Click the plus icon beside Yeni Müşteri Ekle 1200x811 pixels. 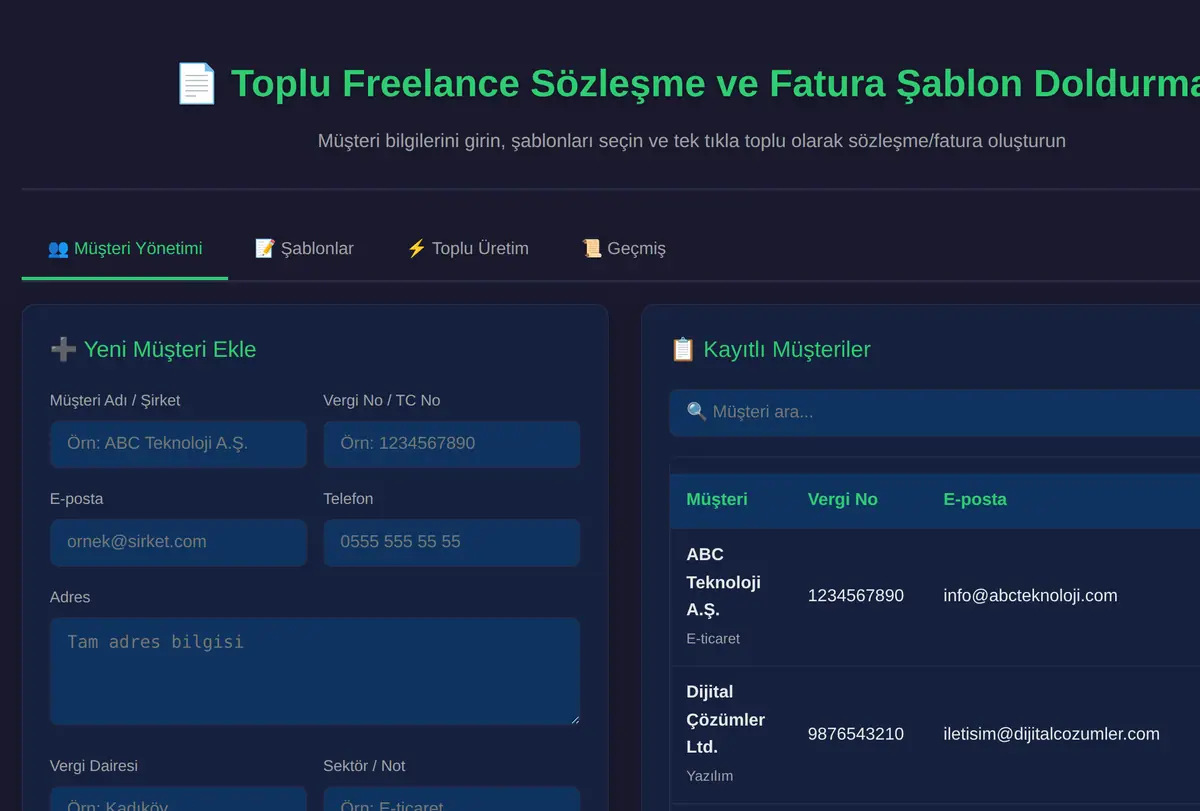click(63, 349)
